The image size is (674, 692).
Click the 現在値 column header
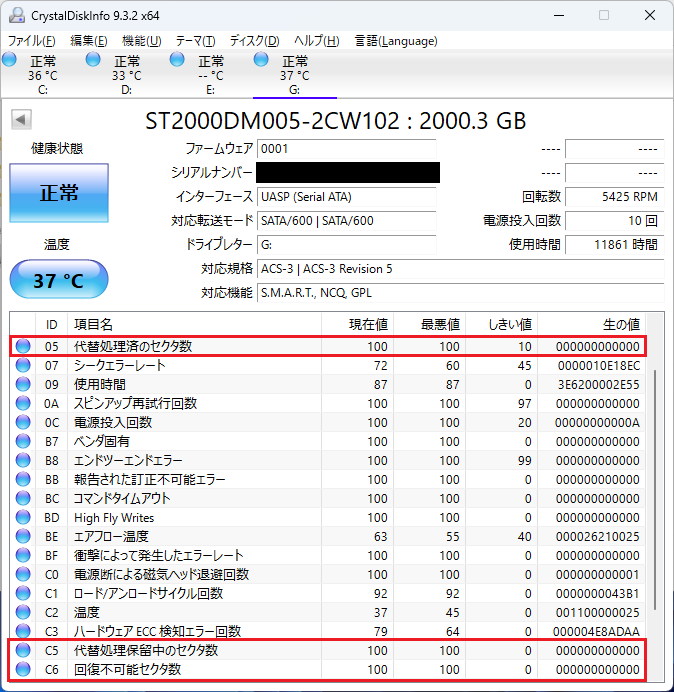[x=358, y=325]
